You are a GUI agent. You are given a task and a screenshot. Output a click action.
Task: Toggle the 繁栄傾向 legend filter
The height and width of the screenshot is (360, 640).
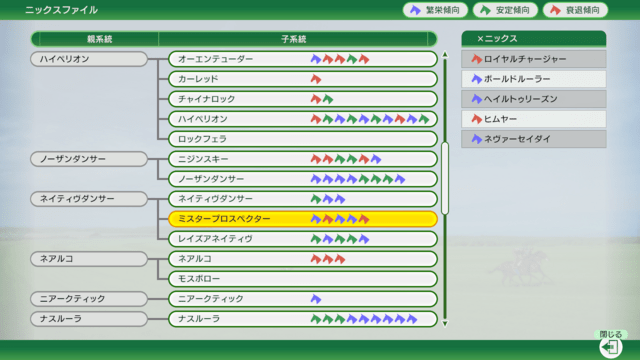(x=435, y=10)
